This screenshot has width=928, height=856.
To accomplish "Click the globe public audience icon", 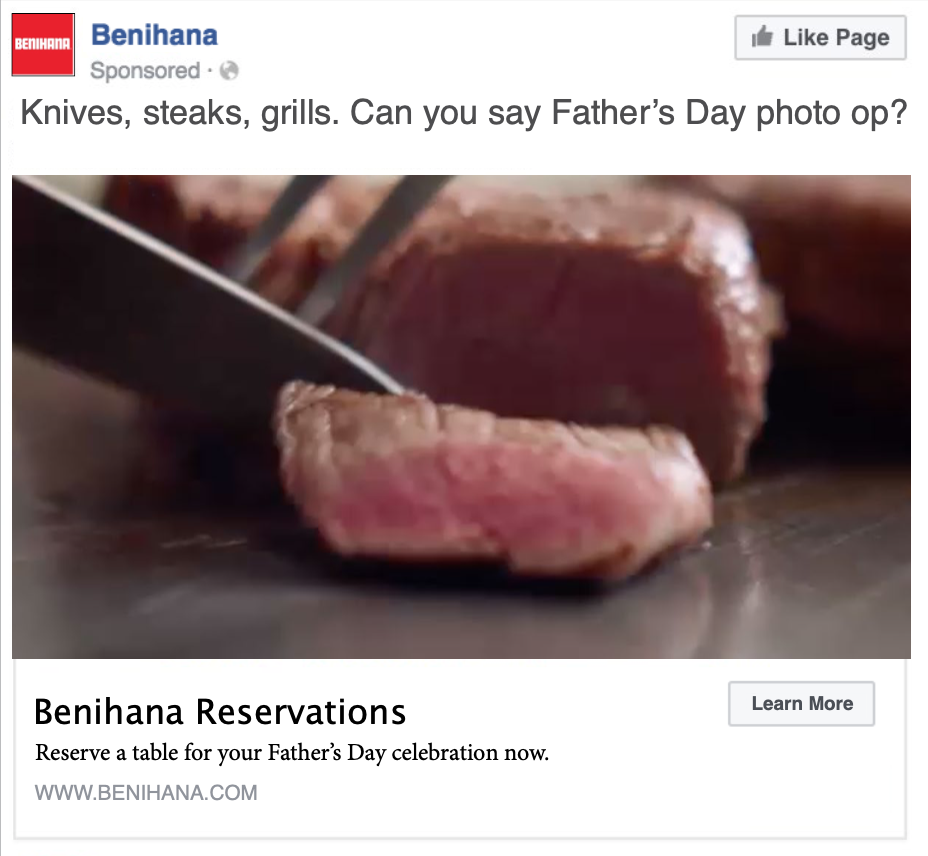I will 229,70.
